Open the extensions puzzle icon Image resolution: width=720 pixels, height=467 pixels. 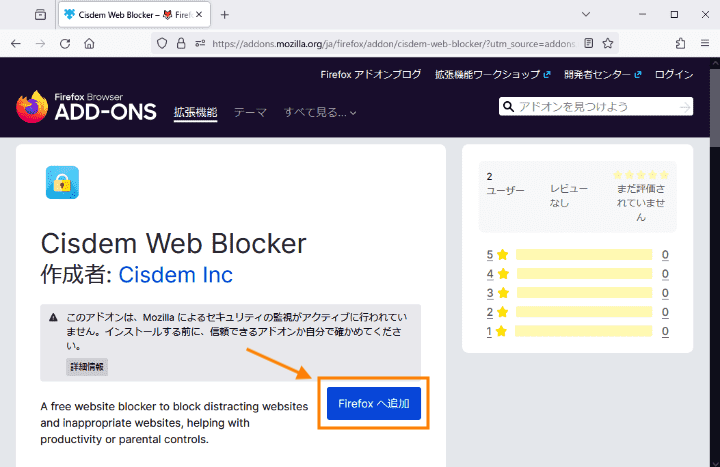pyautogui.click(x=681, y=44)
